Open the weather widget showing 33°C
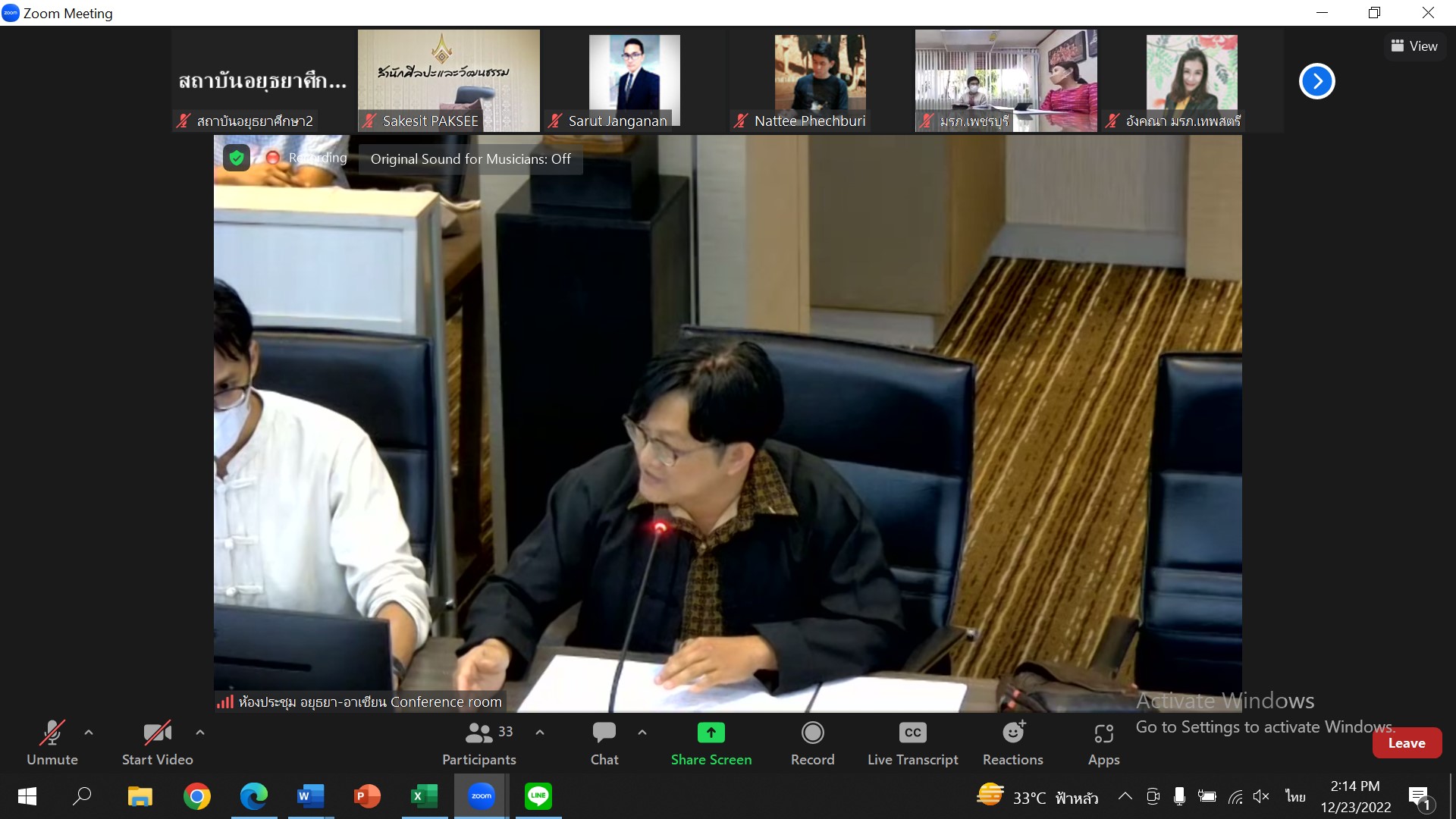Viewport: 1456px width, 819px height. coord(1037,796)
